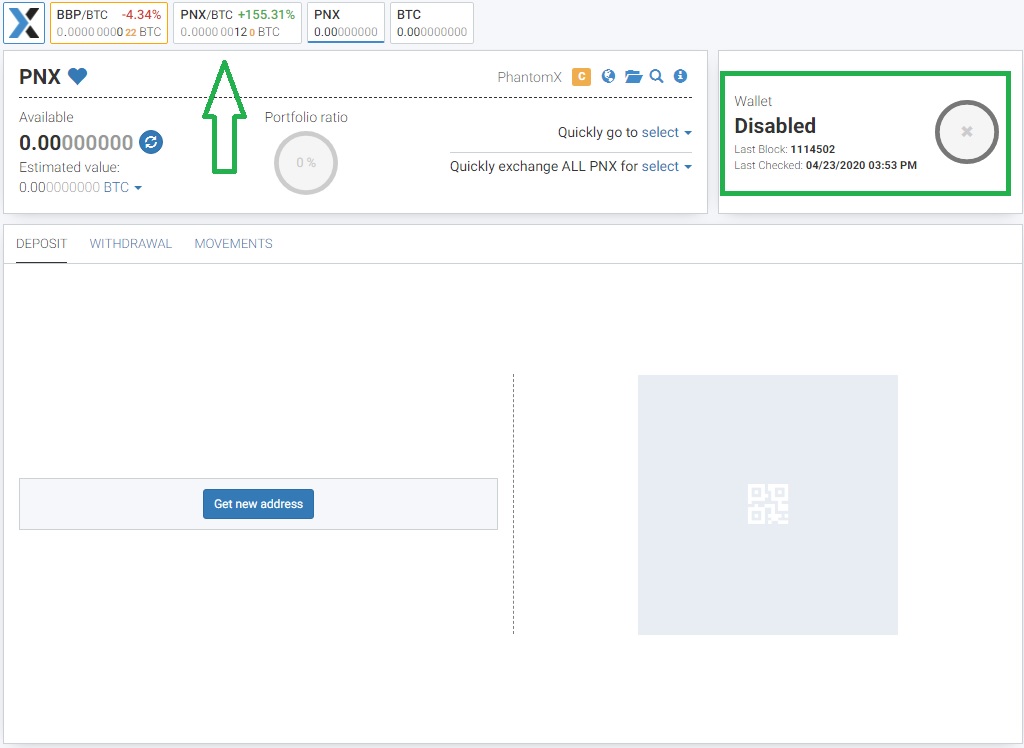
Task: Open the folder icon beside PhantomX
Action: 633,76
